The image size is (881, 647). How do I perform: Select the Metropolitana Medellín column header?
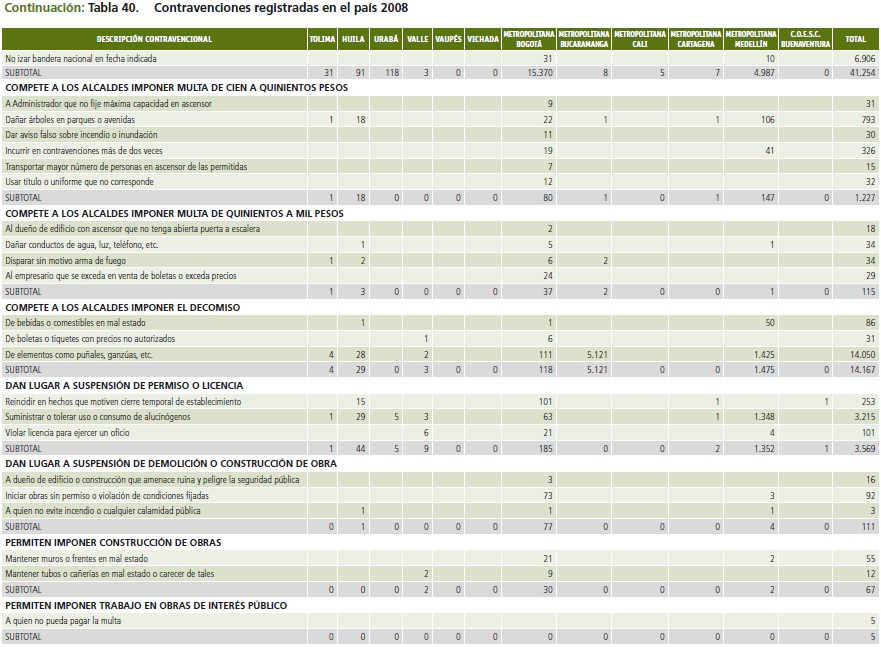750,39
